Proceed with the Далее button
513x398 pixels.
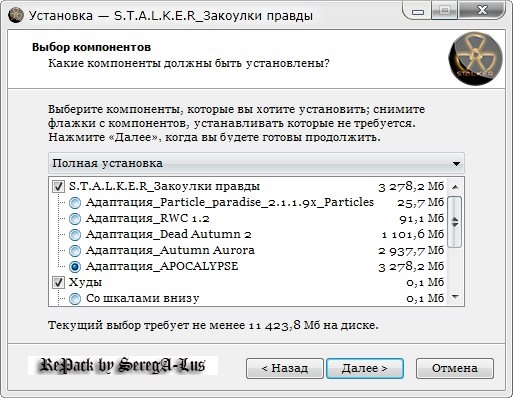[x=365, y=368]
